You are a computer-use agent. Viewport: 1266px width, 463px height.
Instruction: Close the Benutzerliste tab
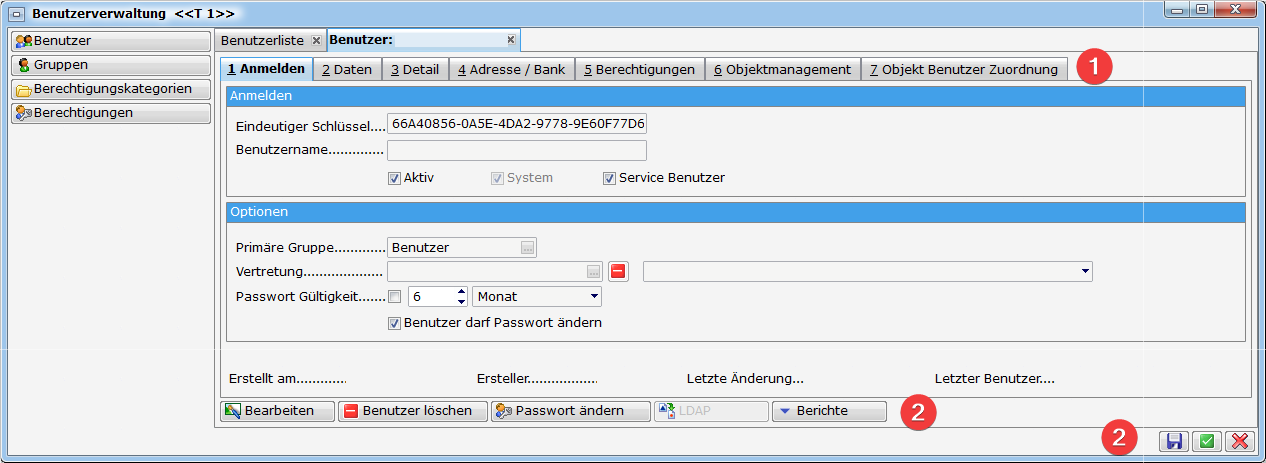[316, 40]
